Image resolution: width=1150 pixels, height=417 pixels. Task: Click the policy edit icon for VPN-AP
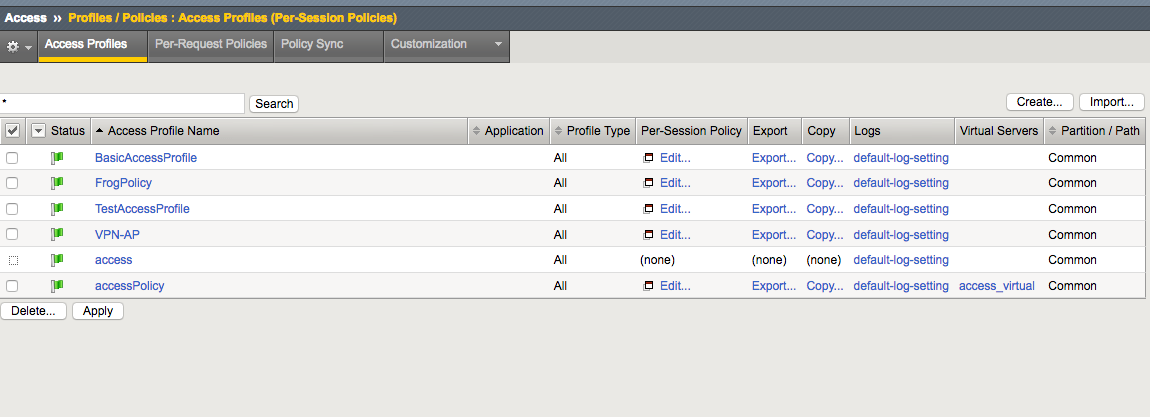(x=648, y=235)
